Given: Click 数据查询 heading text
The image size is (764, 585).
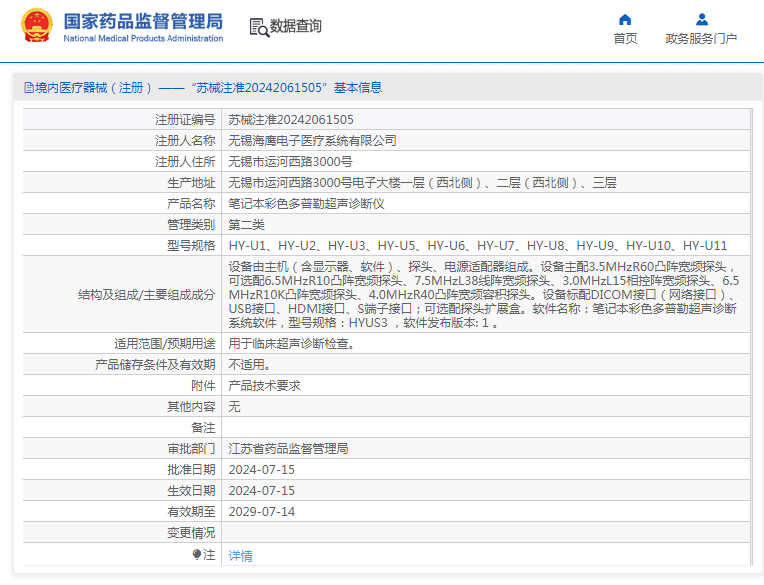Looking at the screenshot, I should 296,26.
